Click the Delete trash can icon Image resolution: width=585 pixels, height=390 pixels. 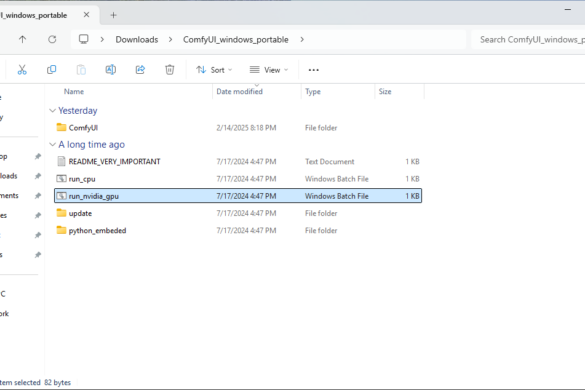pyautogui.click(x=170, y=70)
